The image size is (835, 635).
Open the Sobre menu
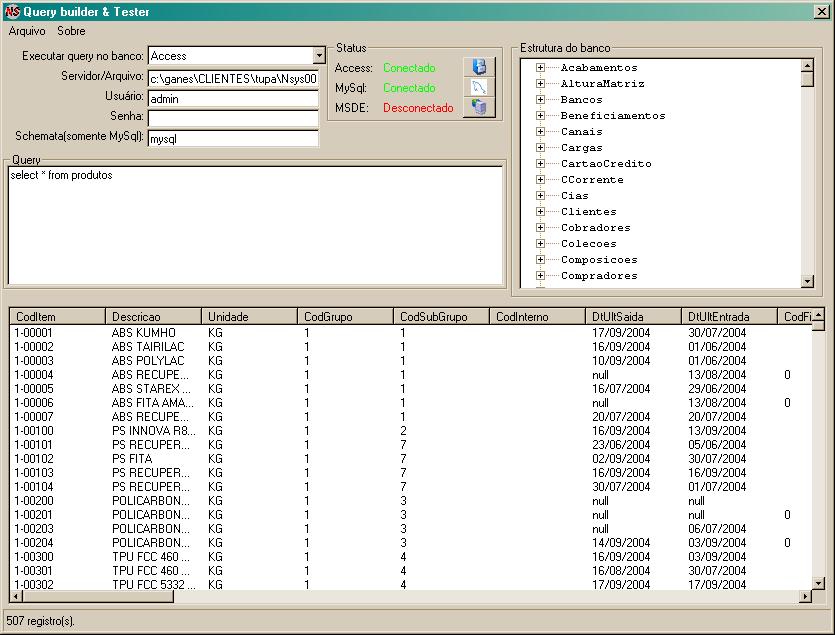tap(71, 31)
